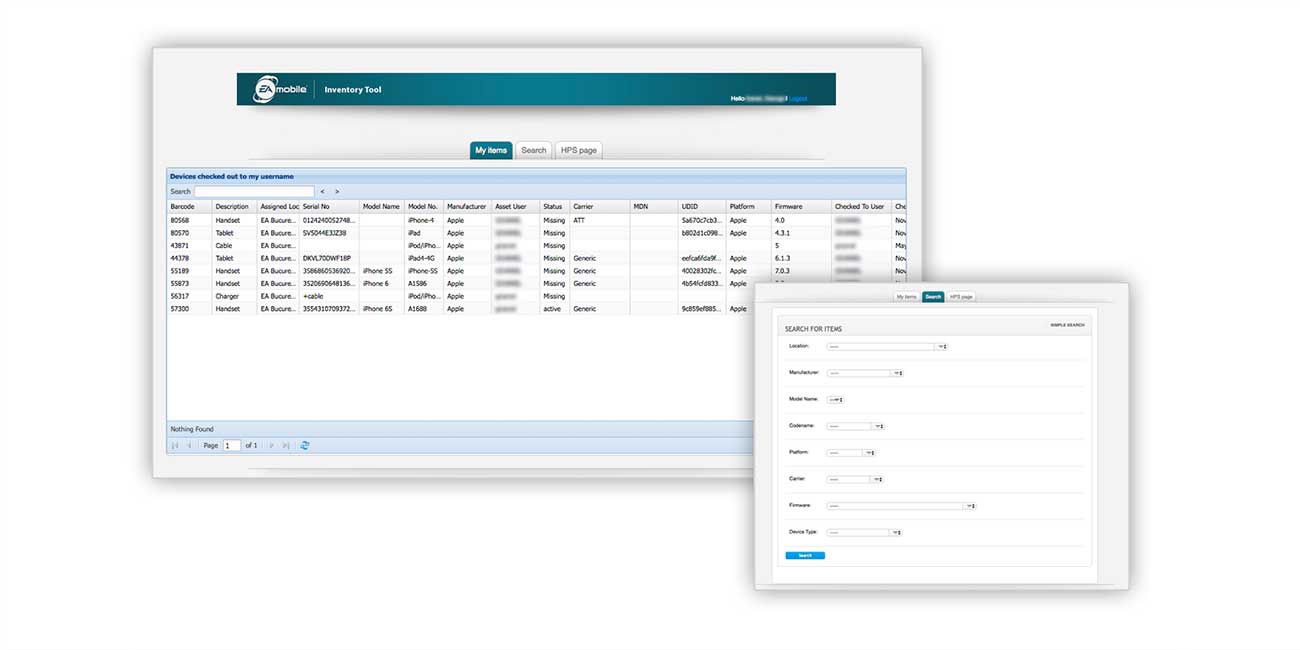Click the refresh icon in the pagination bar
Image resolution: width=1300 pixels, height=650 pixels.
click(305, 445)
